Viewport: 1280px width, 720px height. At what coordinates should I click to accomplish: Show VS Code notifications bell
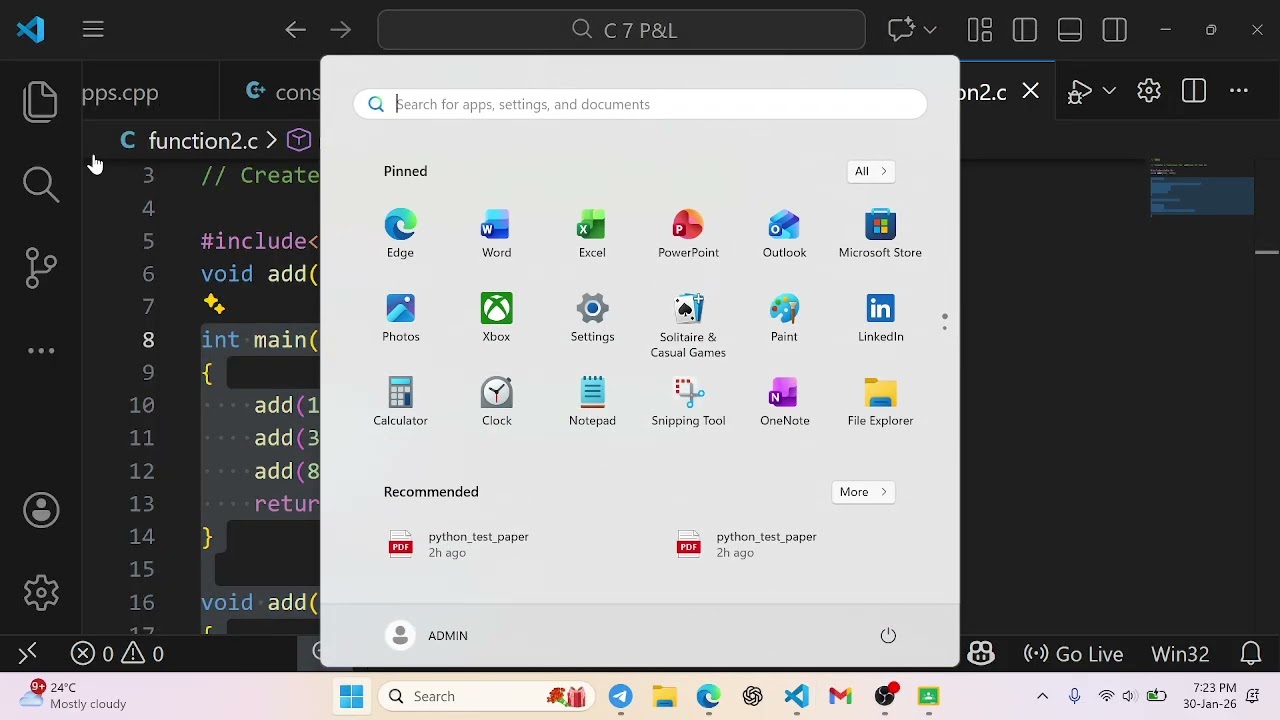tap(1251, 654)
